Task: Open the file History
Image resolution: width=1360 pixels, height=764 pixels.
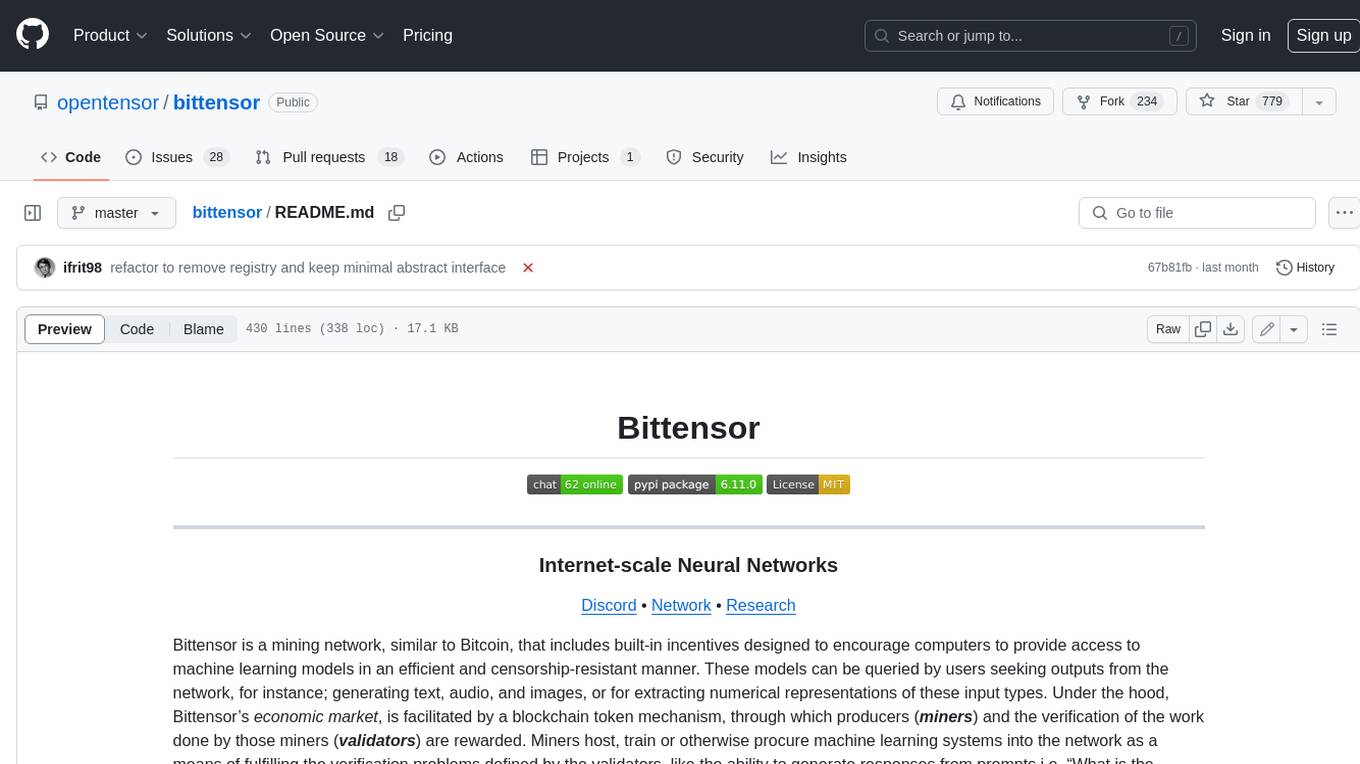Action: (1305, 268)
